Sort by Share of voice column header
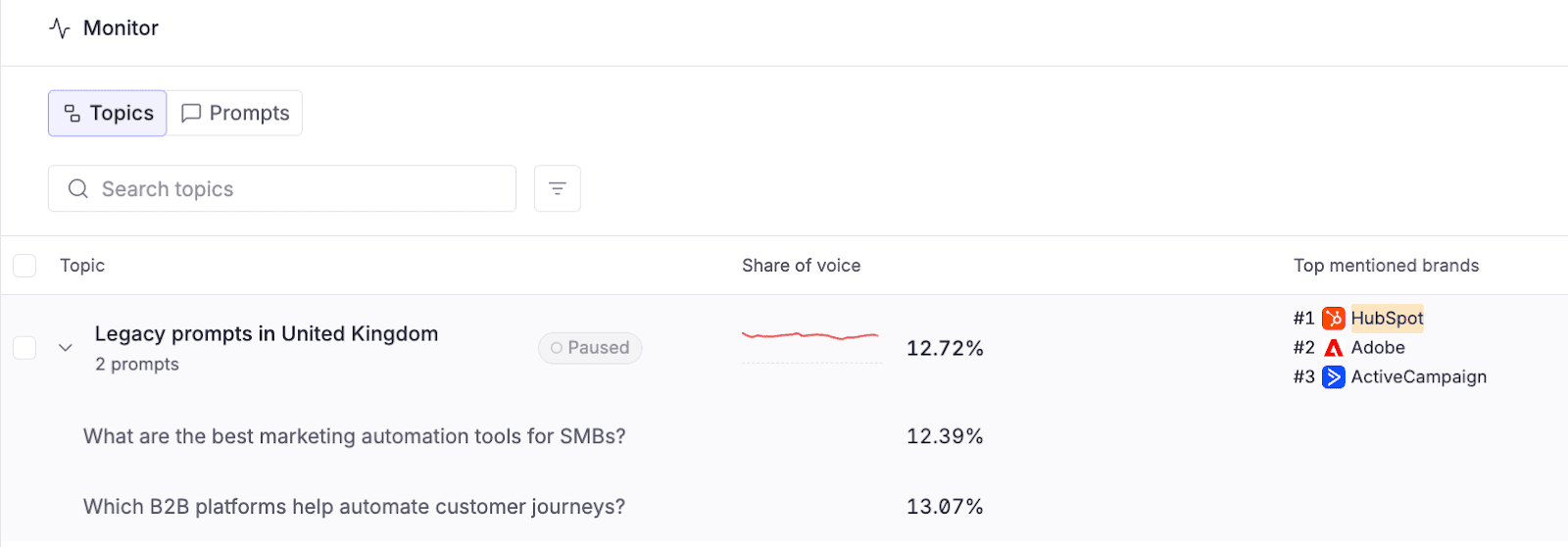Image resolution: width=1568 pixels, height=547 pixels. coord(801,266)
